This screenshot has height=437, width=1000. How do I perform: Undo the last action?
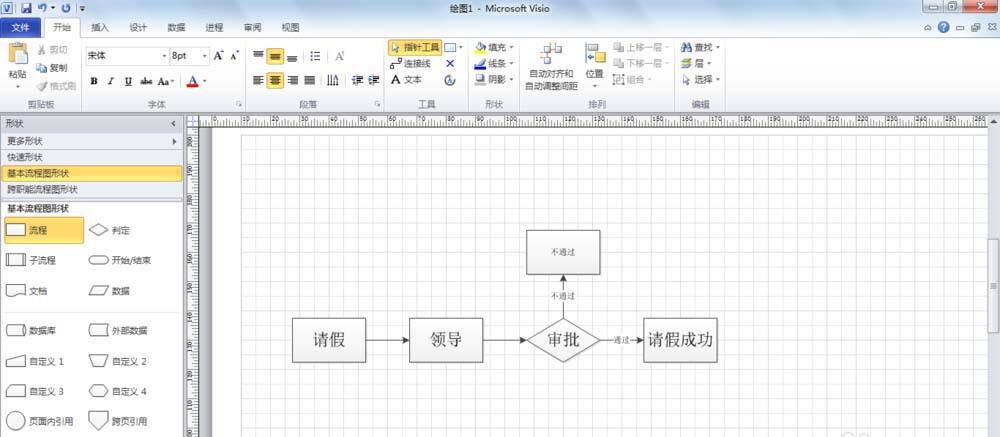(41, 8)
